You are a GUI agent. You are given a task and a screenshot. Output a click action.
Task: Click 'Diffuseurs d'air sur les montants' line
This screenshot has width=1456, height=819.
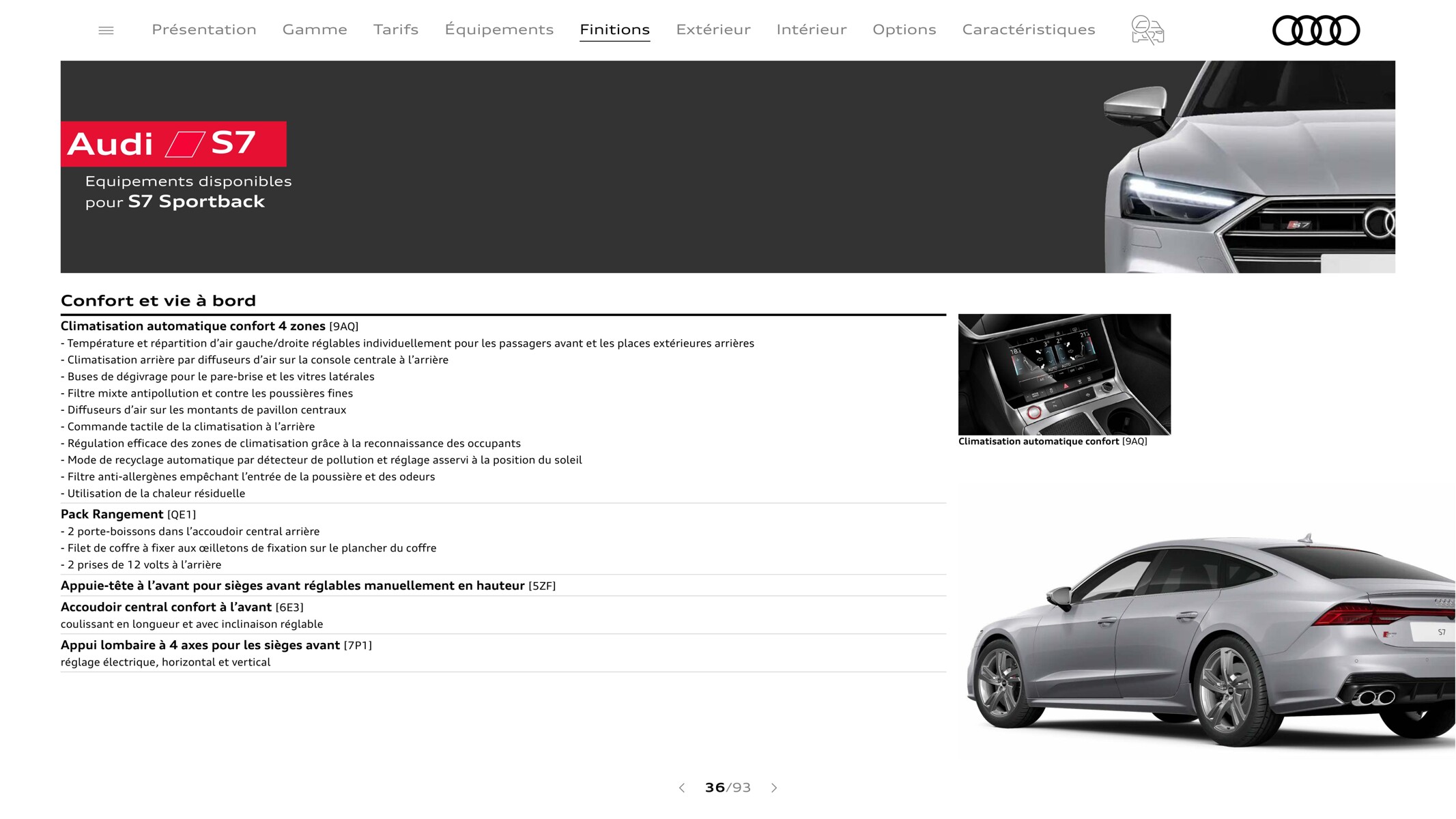pyautogui.click(x=203, y=410)
